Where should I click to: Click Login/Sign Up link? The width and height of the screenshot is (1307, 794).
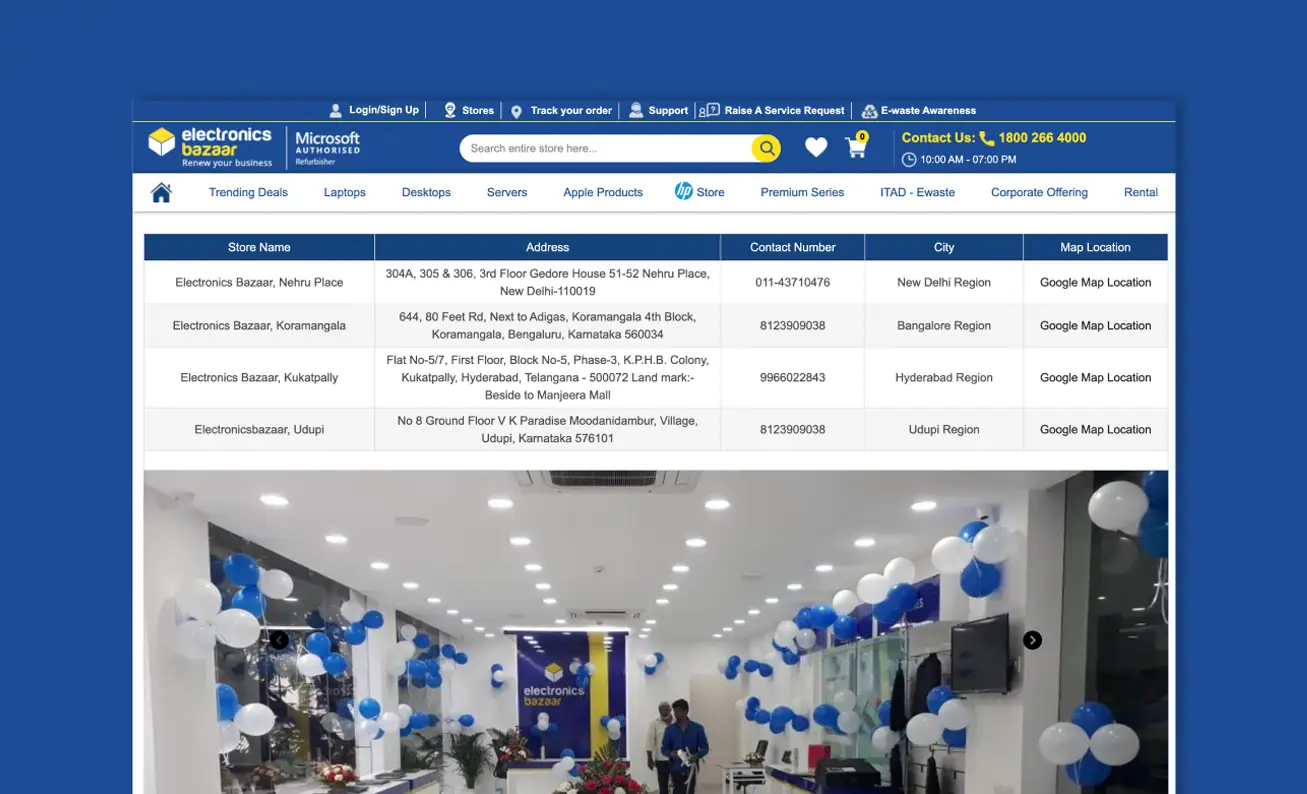[375, 110]
